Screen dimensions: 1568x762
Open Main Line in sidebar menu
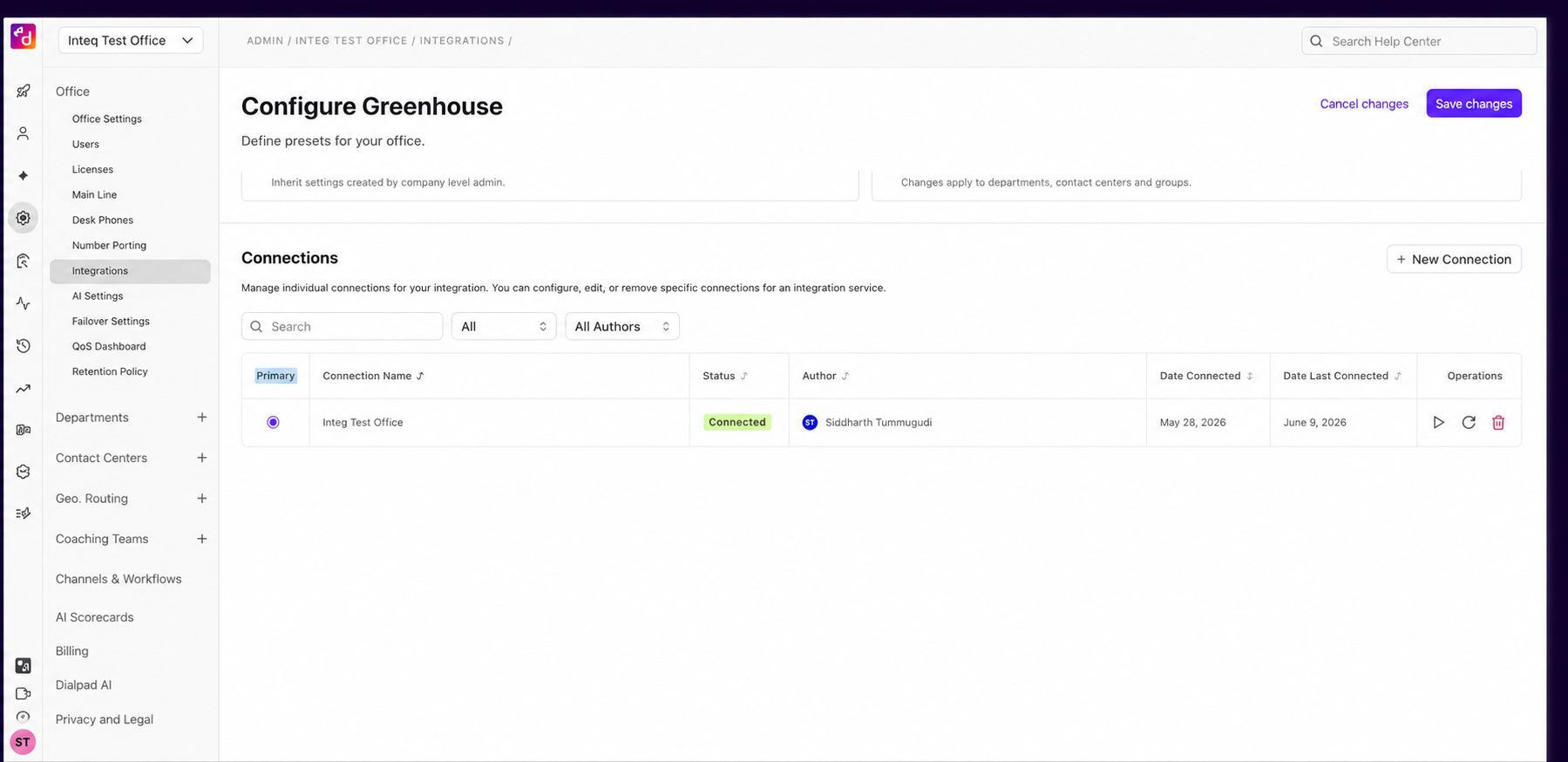coord(94,194)
